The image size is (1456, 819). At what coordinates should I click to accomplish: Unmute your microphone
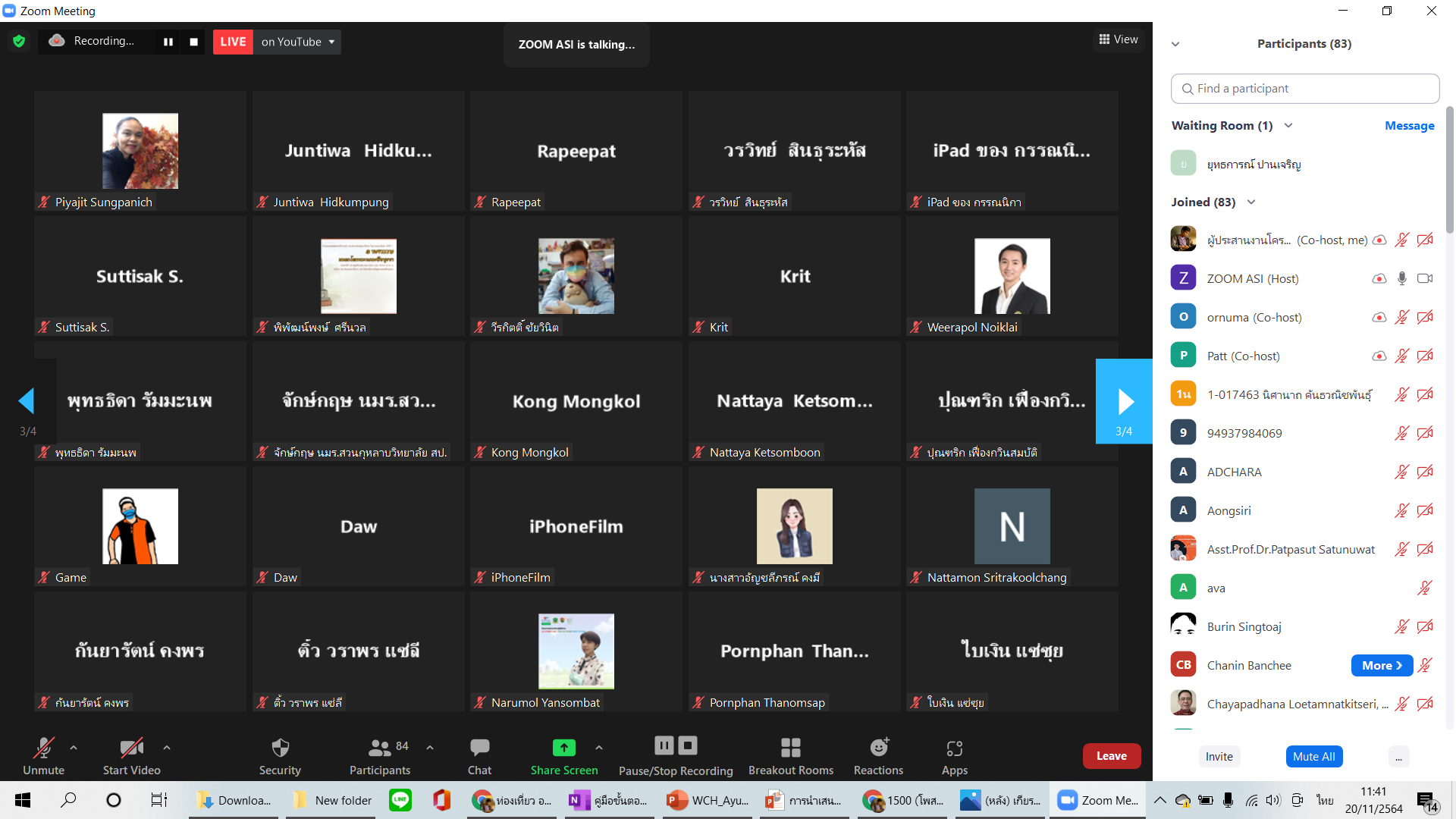(x=44, y=756)
